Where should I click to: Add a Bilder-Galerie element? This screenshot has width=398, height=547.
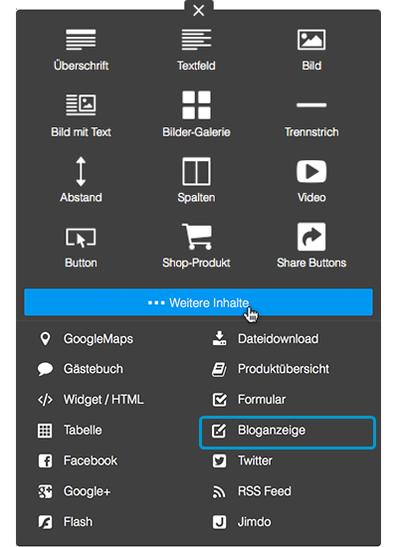coord(196,115)
